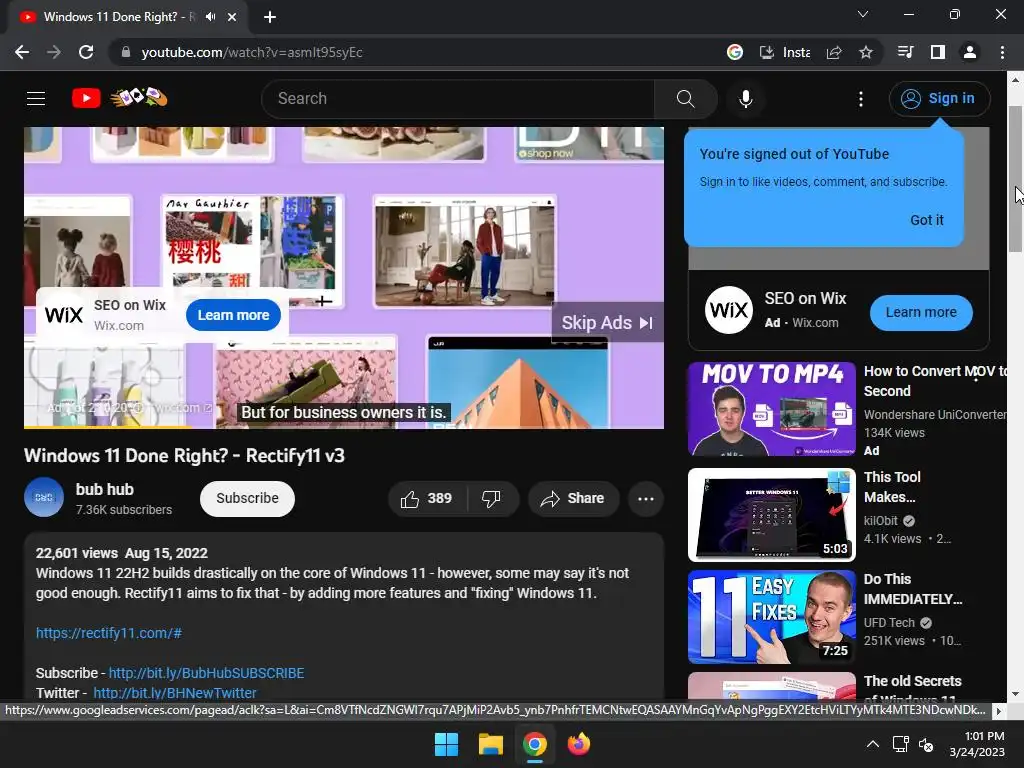Bookmark this tab with star icon
The width and height of the screenshot is (1024, 768).
pos(866,52)
